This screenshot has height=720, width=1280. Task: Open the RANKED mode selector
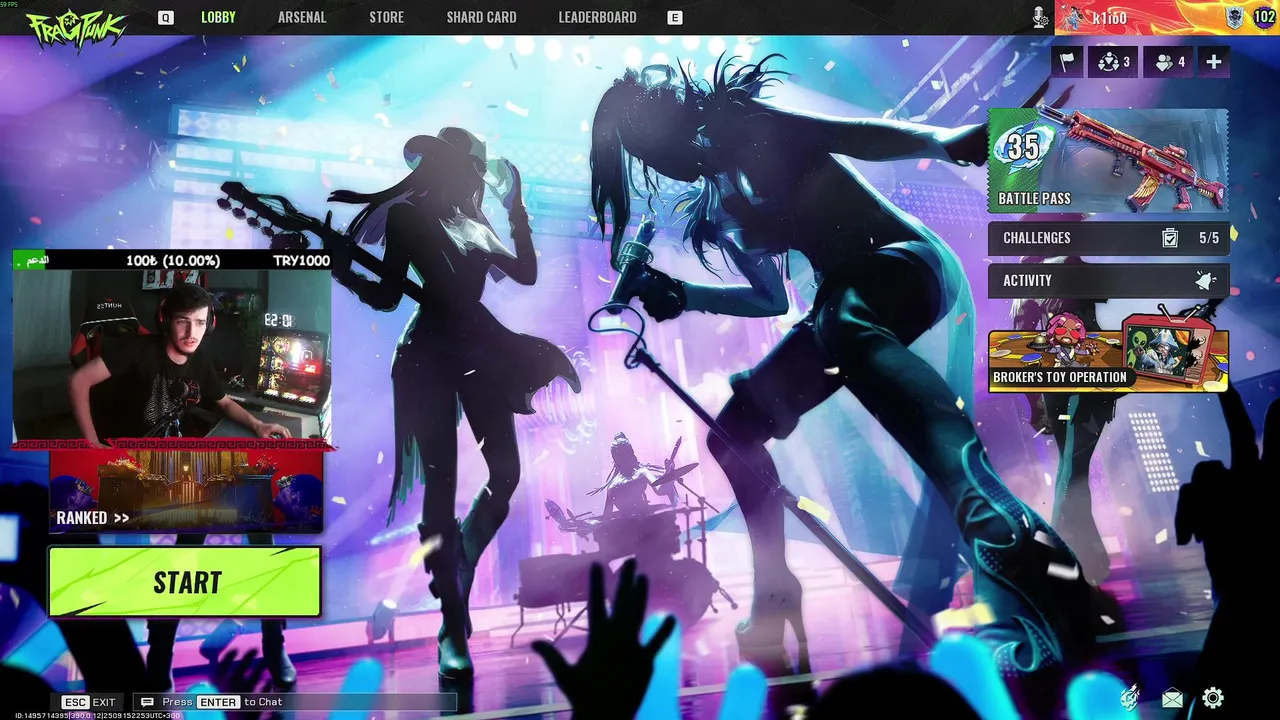[186, 490]
